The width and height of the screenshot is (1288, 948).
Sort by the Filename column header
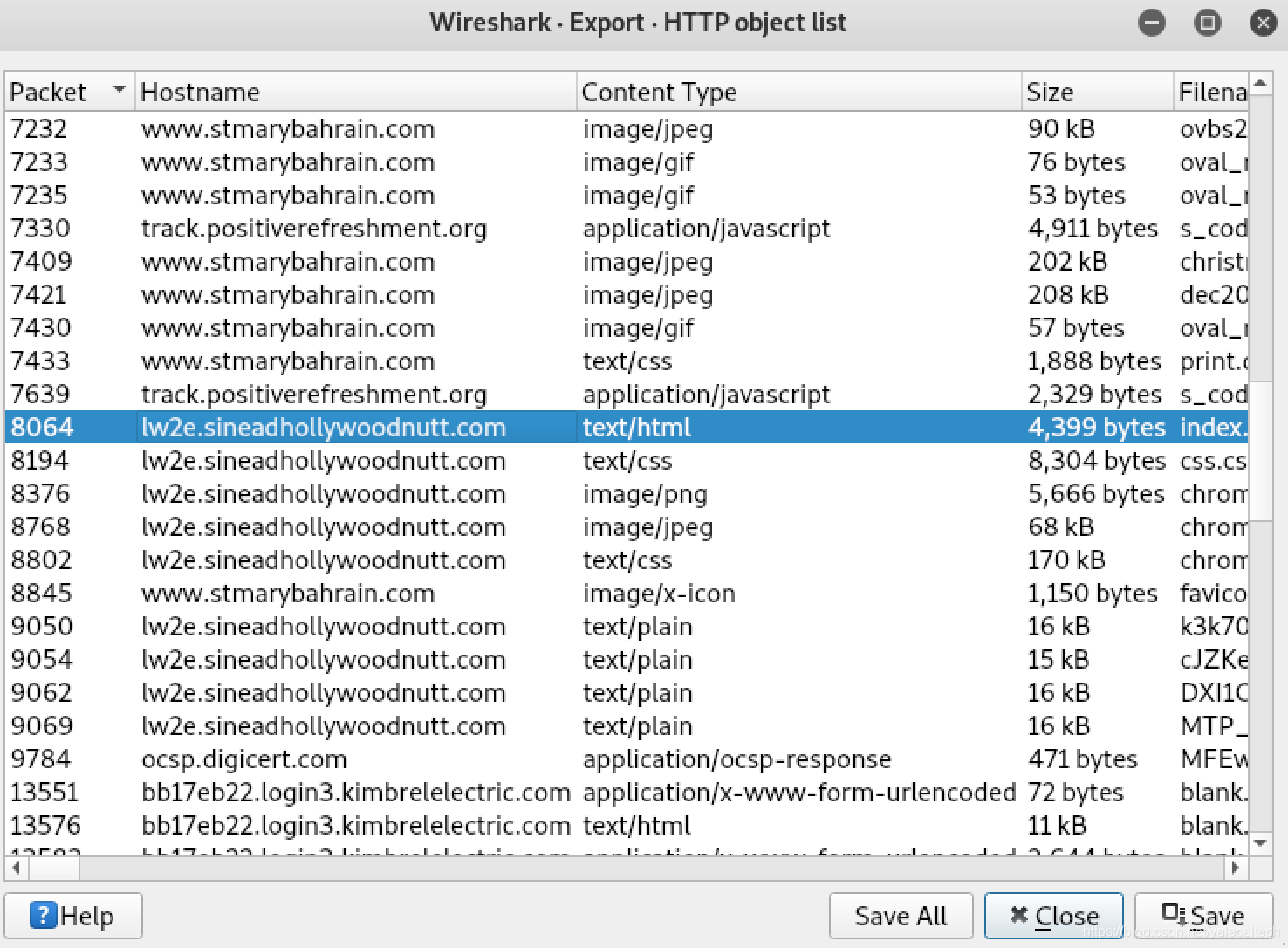pos(1211,92)
